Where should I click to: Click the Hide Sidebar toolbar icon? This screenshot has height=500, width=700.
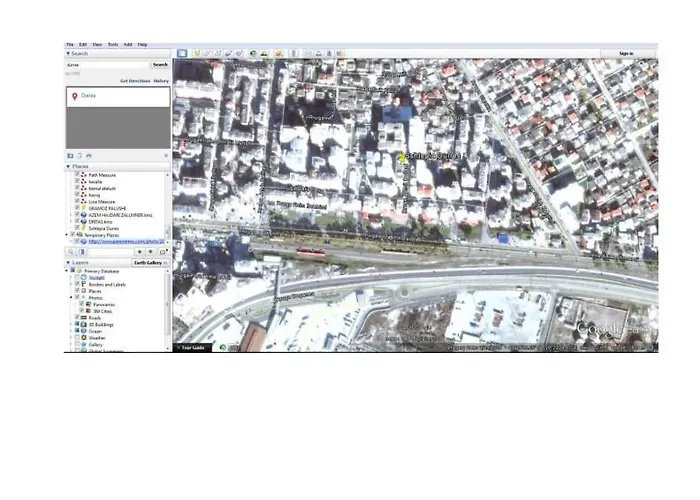tap(182, 53)
